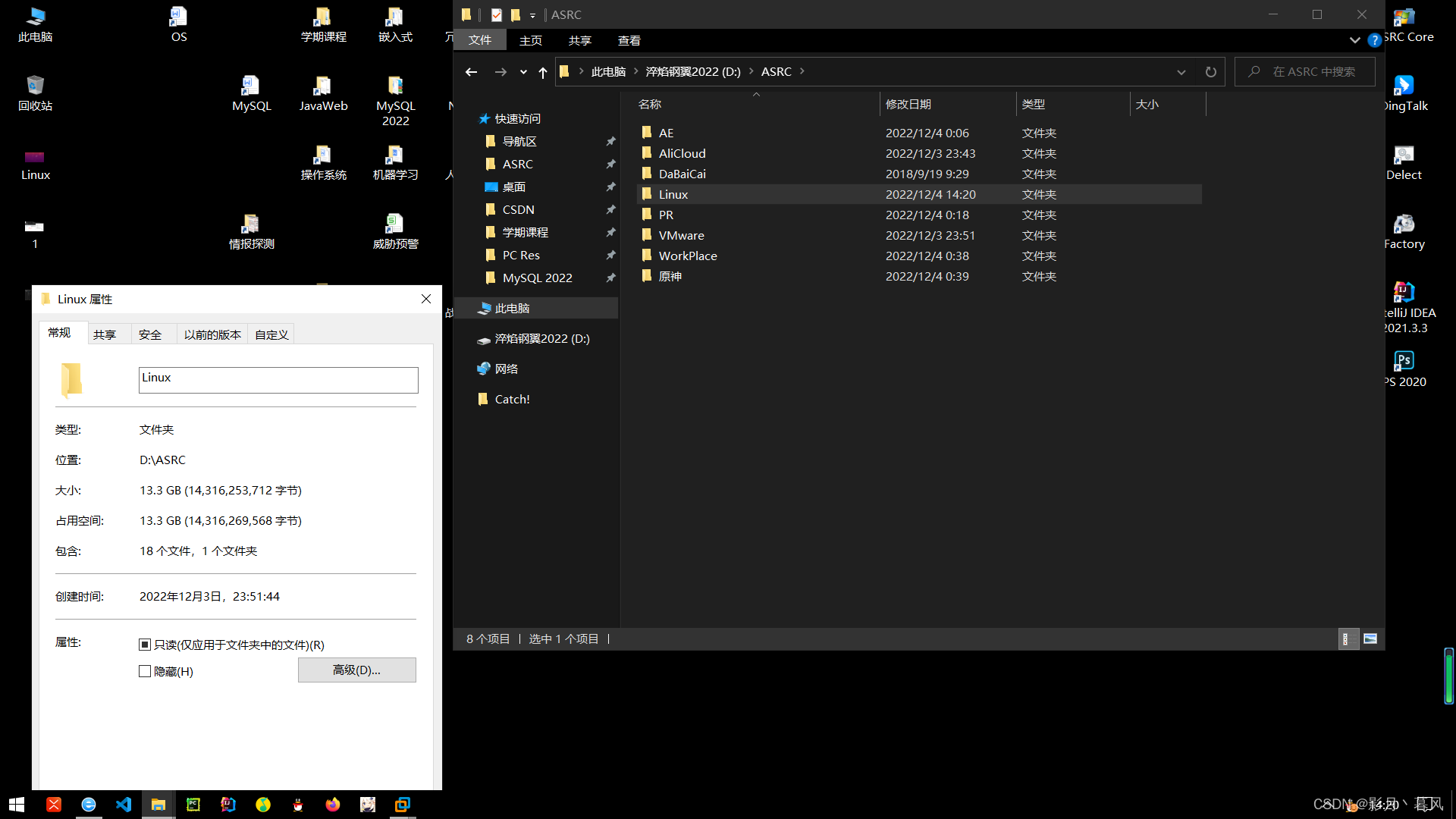Refresh the ASRC folder view
This screenshot has height=819, width=1456.
pyautogui.click(x=1211, y=71)
